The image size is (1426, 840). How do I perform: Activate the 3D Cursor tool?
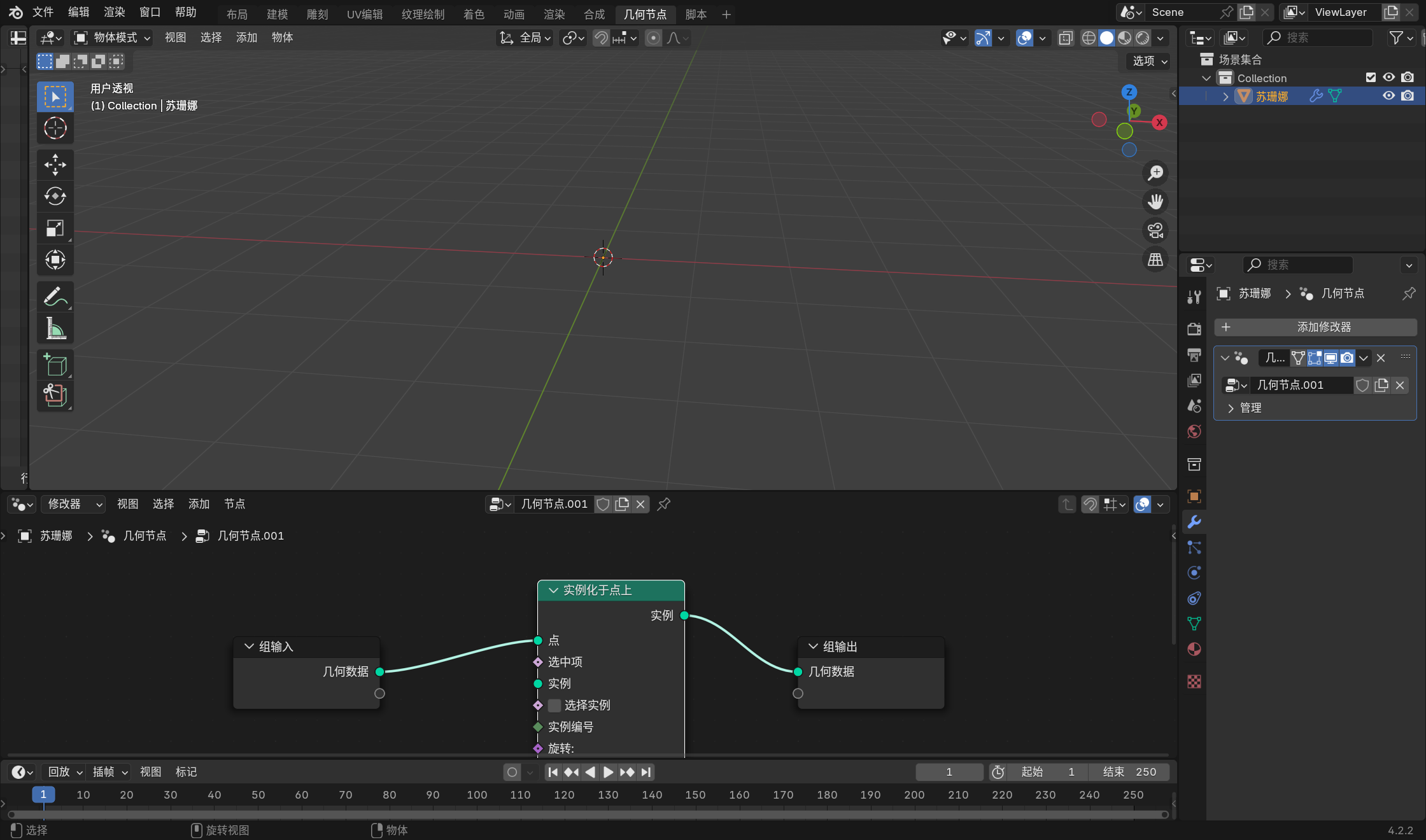coord(55,129)
